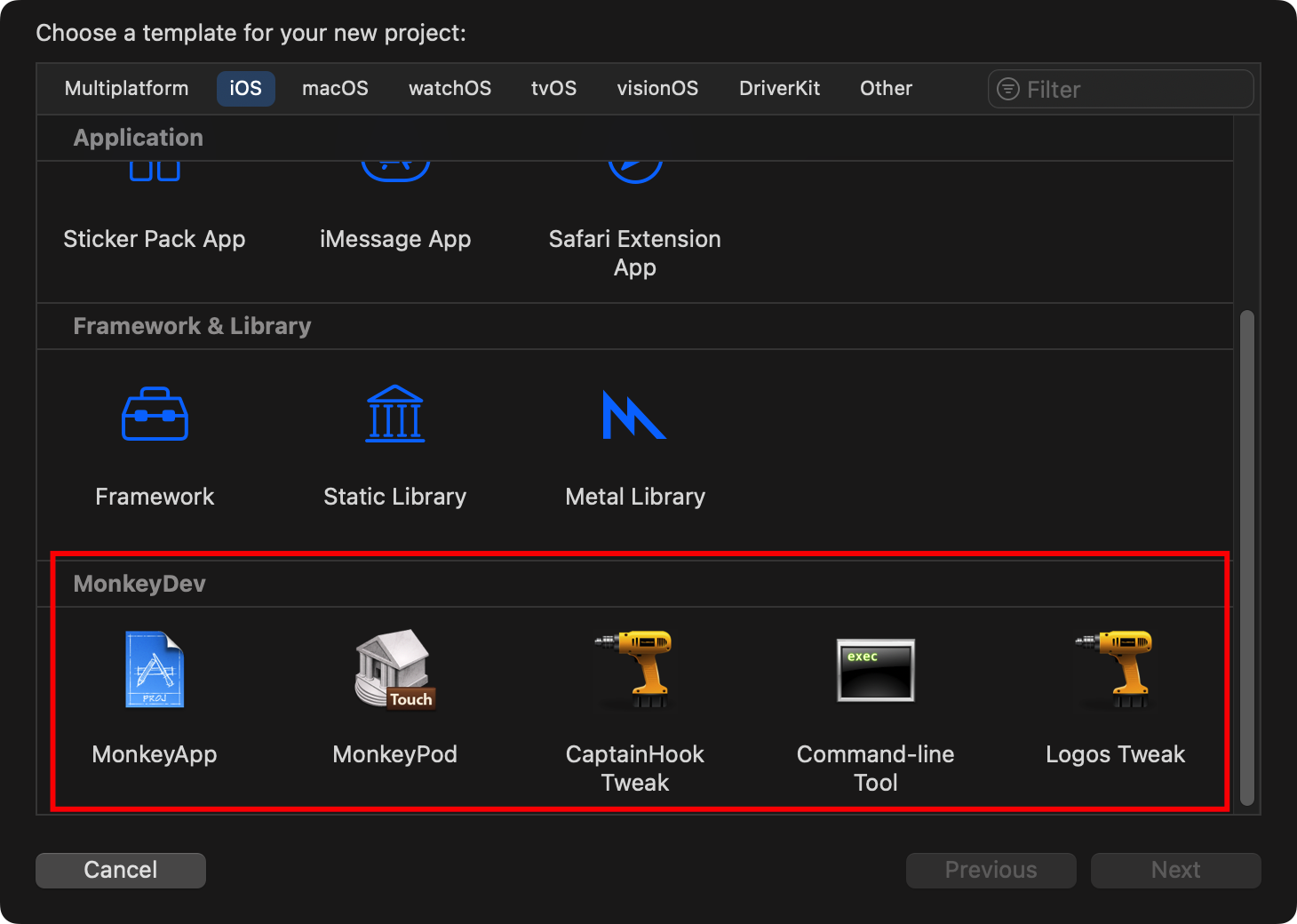
Task: Focus the Filter search field
Action: (1121, 89)
